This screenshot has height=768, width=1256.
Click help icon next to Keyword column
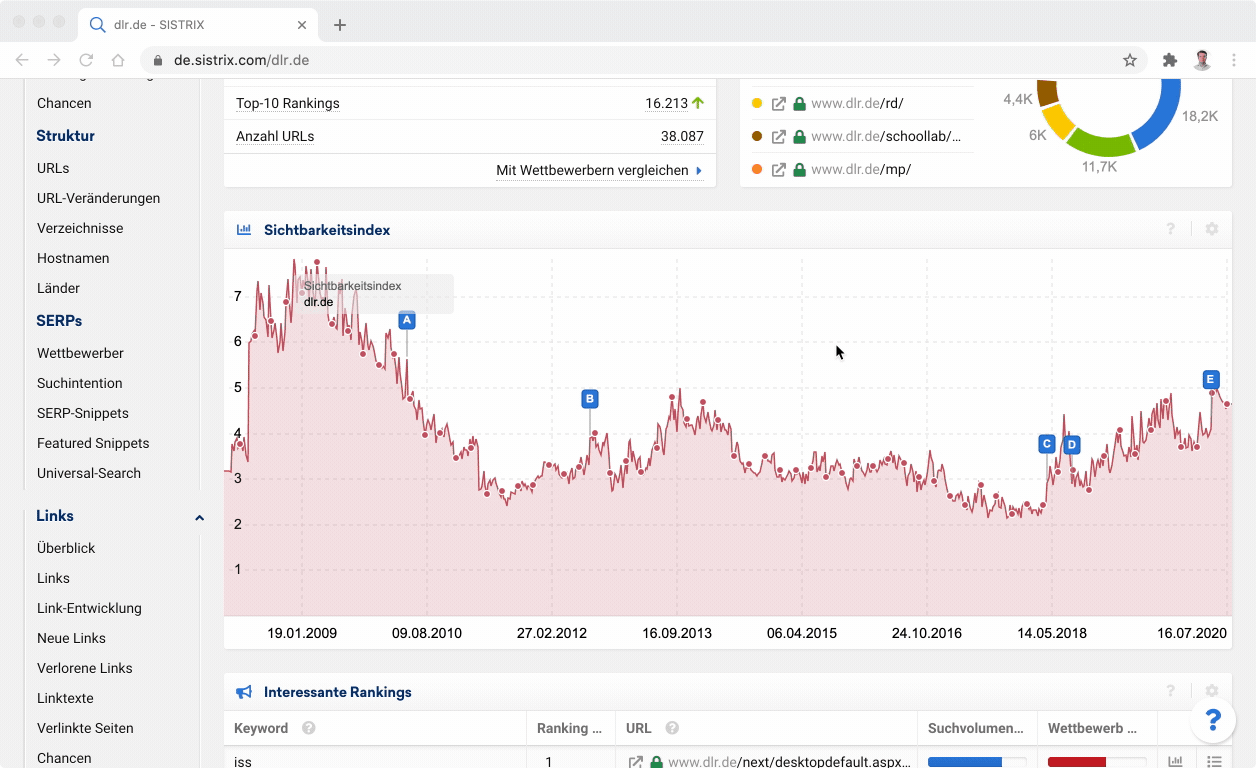point(309,728)
